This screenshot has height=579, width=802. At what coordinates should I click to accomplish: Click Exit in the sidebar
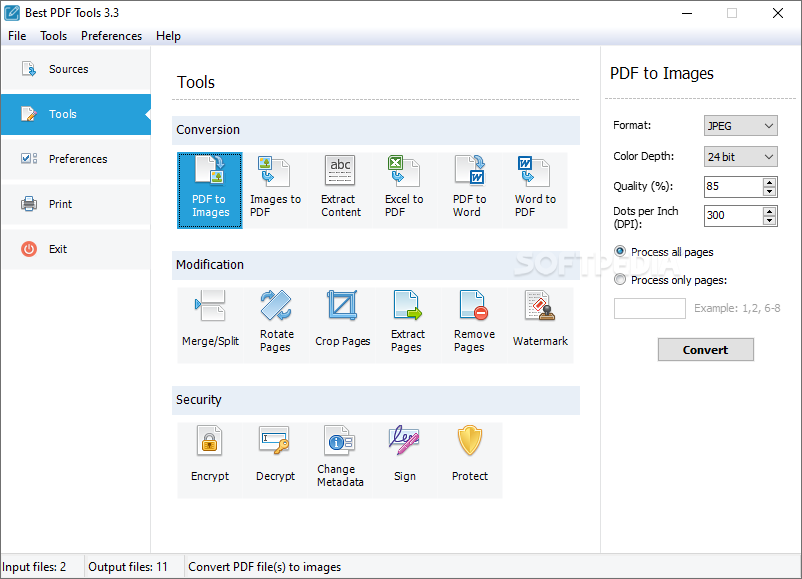point(76,249)
